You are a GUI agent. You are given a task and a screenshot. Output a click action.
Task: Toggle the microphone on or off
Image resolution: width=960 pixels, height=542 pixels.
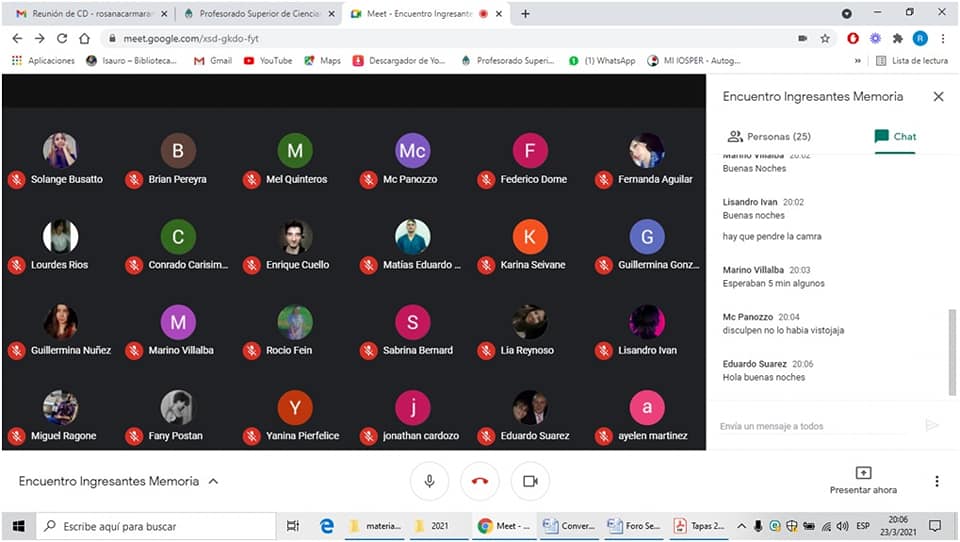(x=429, y=481)
